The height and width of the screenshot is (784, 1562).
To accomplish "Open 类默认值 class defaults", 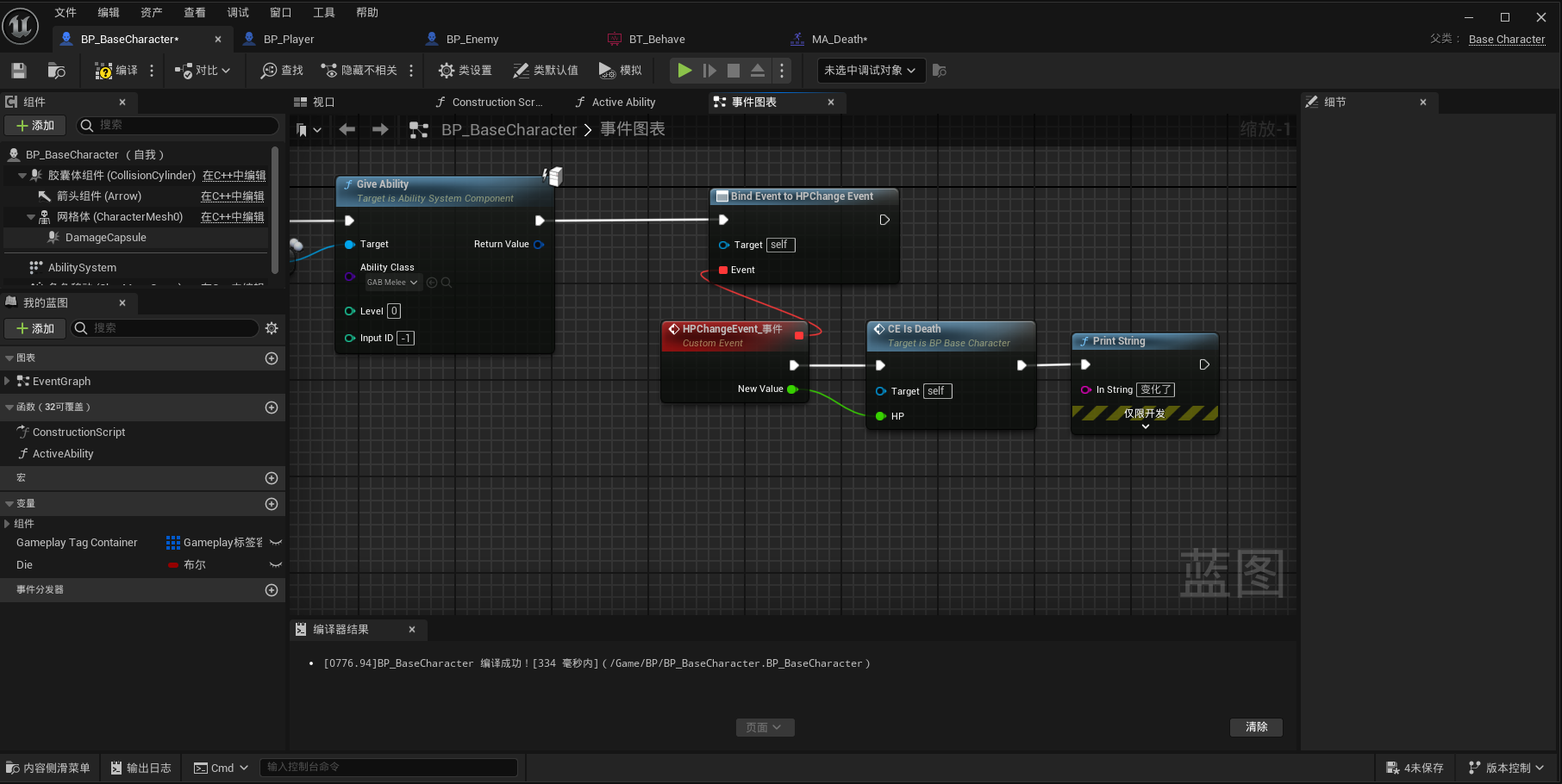I will tap(546, 71).
